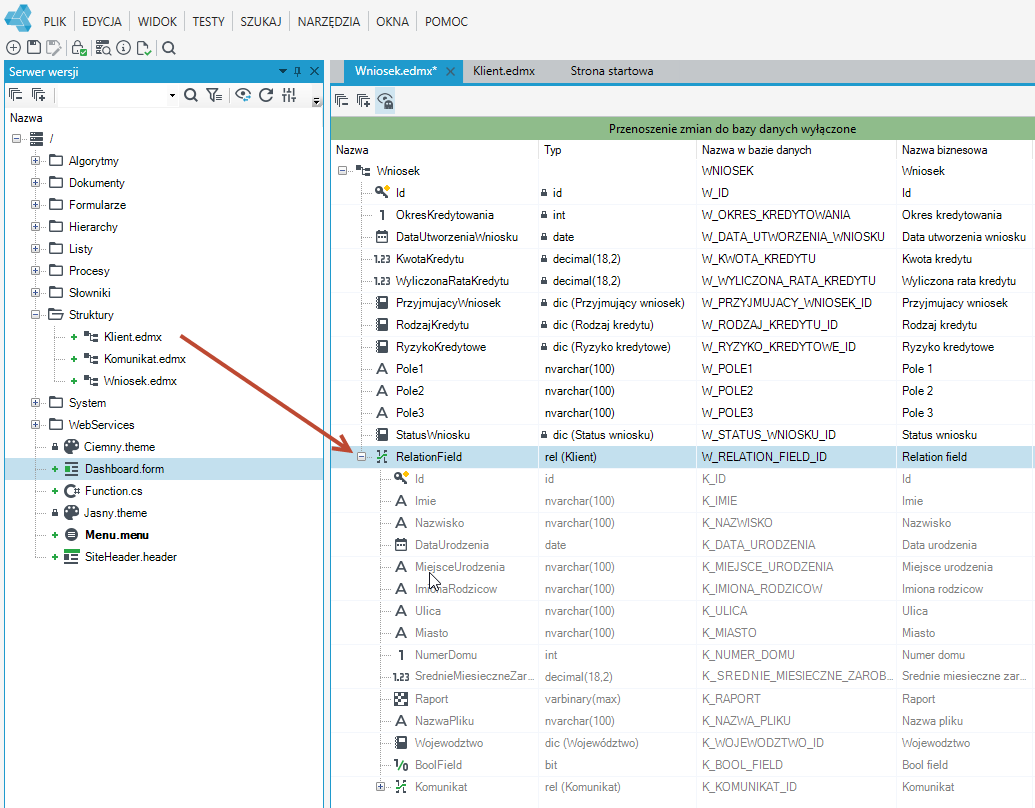Image resolution: width=1035 pixels, height=808 pixels.
Task: Switch to the Klient.edmx tab
Action: click(x=504, y=71)
